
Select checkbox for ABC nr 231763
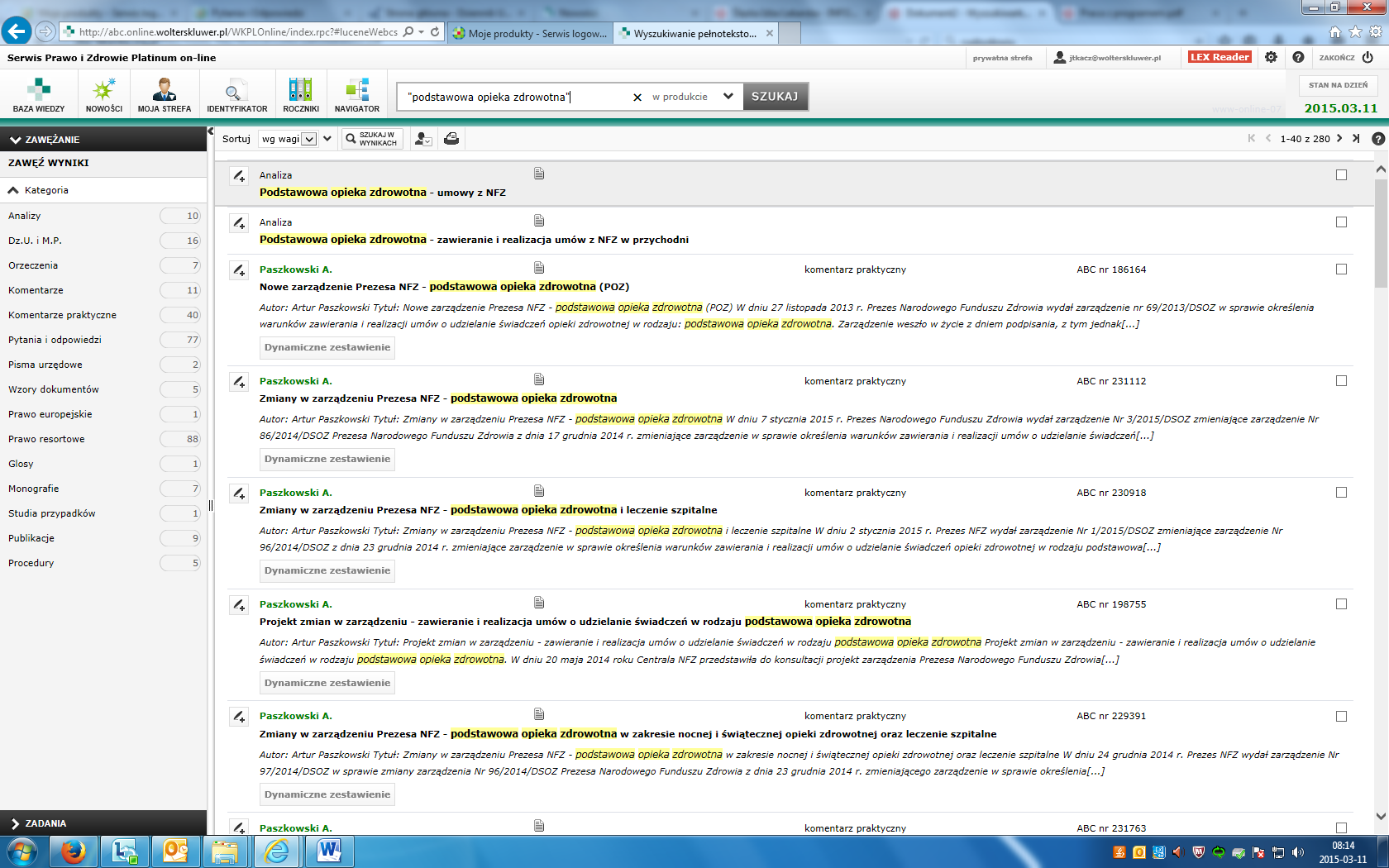coord(1341,828)
